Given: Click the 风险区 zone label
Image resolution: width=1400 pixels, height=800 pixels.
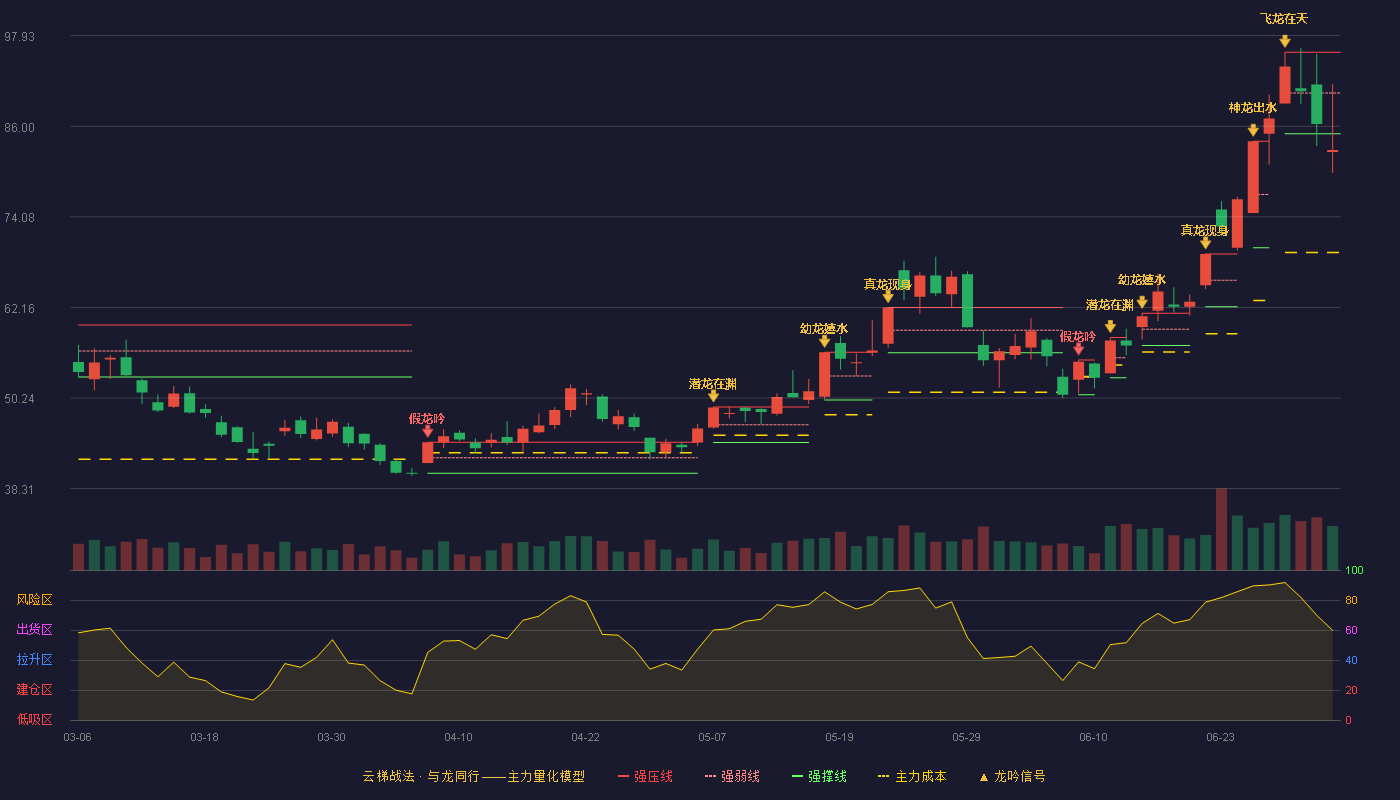Looking at the screenshot, I should [x=34, y=600].
